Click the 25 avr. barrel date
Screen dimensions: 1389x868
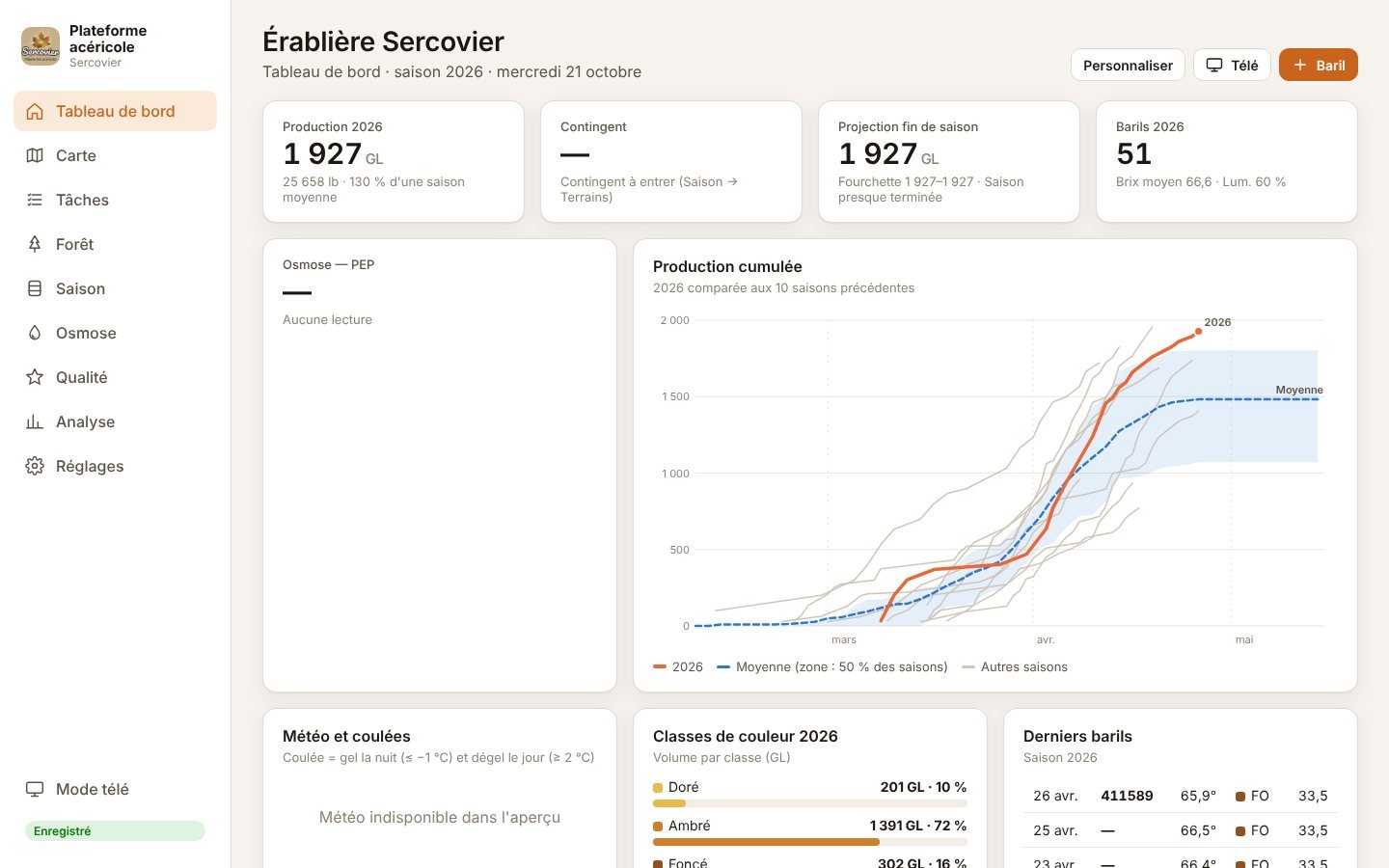[x=1055, y=830]
